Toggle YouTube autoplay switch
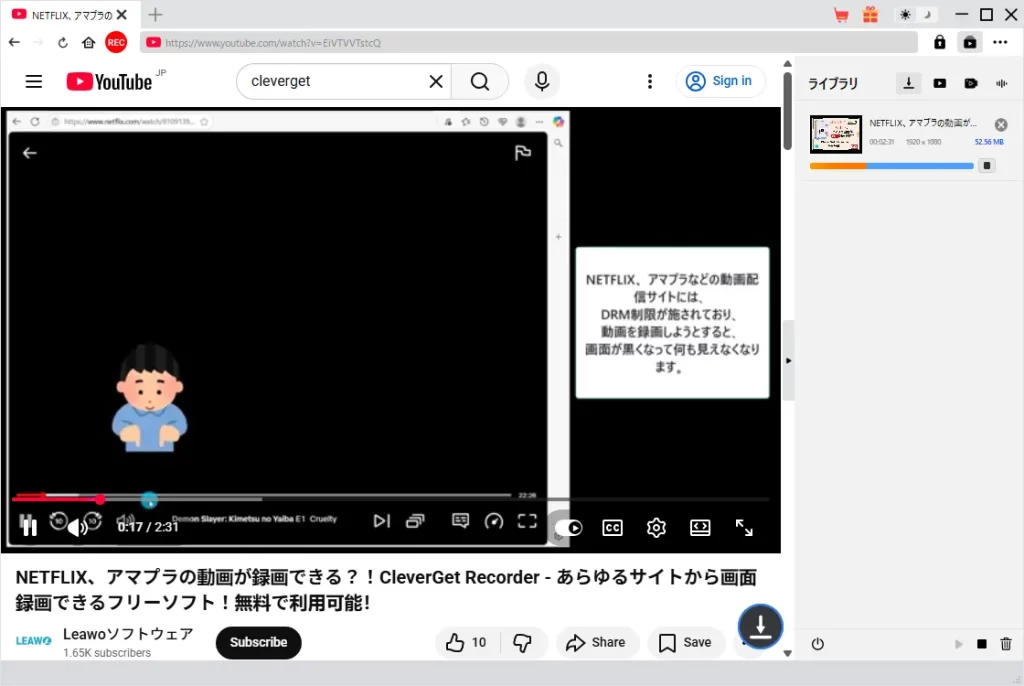 tap(569, 528)
